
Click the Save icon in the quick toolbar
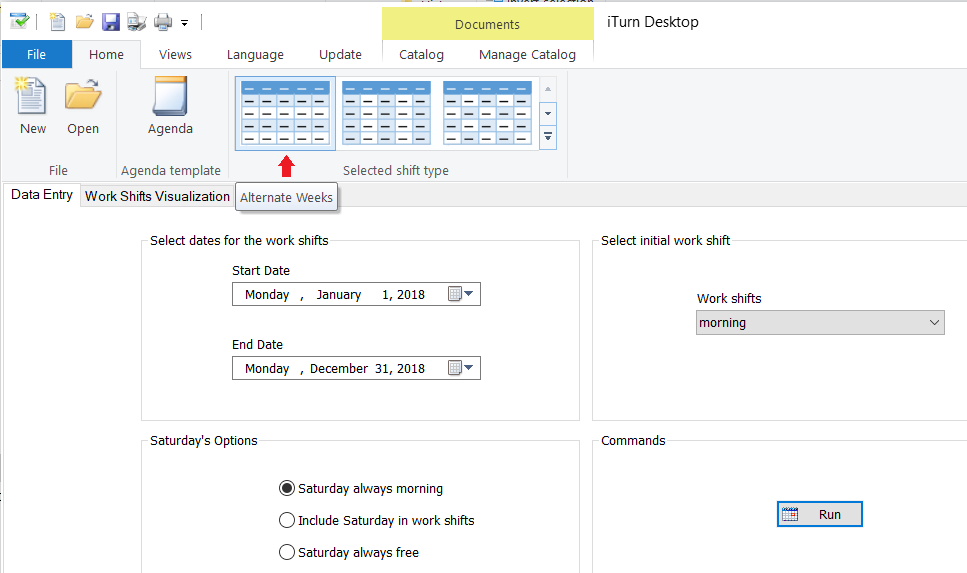coord(111,22)
